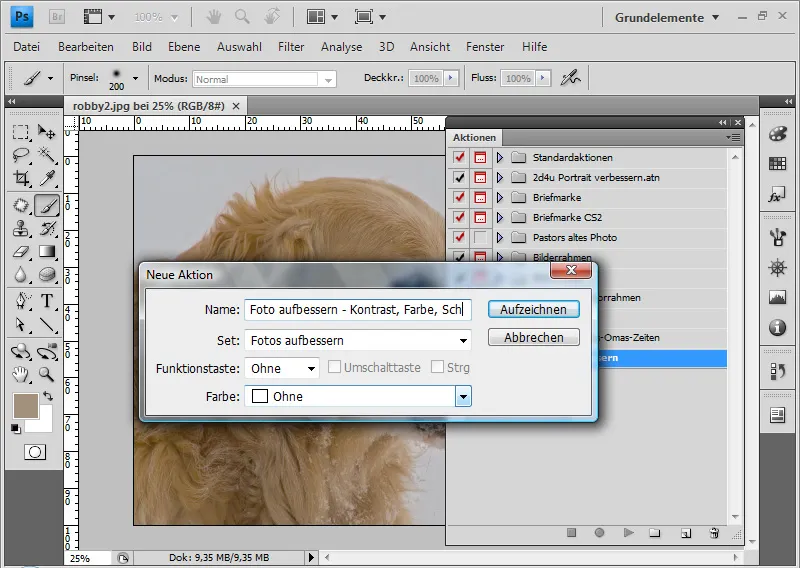Viewport: 800px width, 568px height.
Task: Select the Blur tool
Action: (20, 275)
